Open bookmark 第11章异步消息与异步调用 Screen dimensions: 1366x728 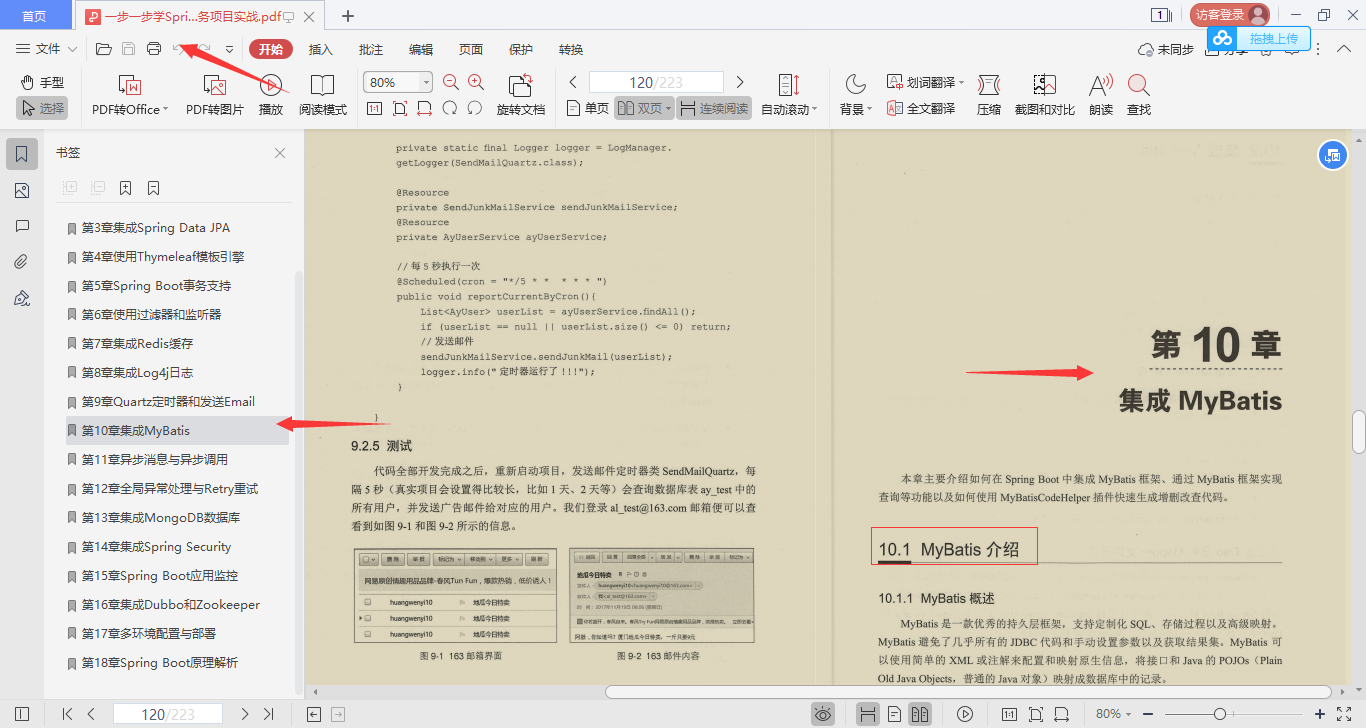(x=155, y=460)
